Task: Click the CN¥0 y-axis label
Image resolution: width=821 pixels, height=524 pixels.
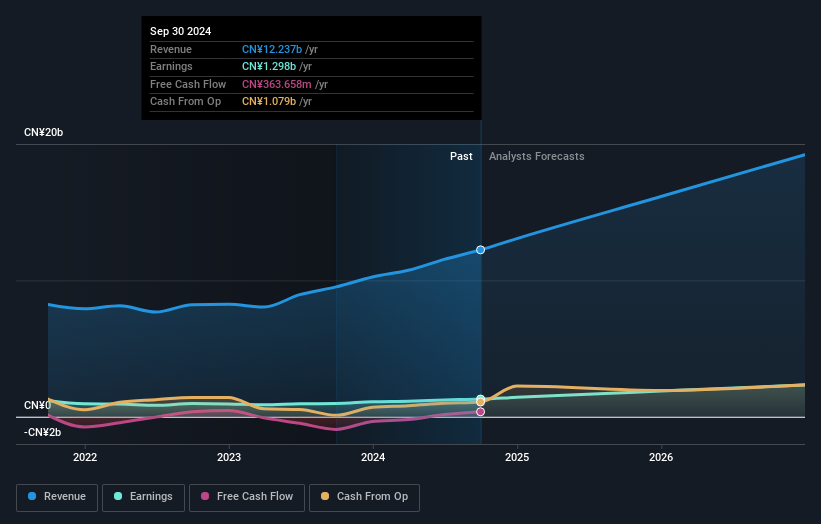Action: 37,405
